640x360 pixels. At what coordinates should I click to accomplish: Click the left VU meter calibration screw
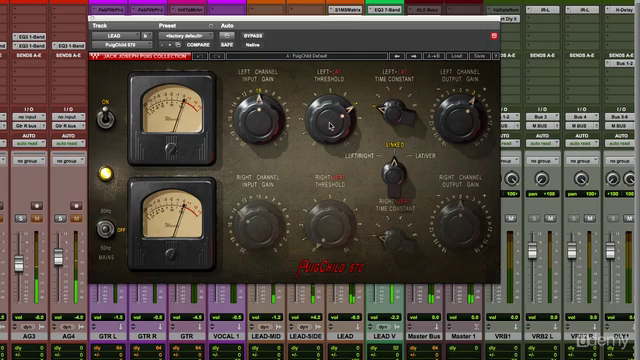coord(171,149)
